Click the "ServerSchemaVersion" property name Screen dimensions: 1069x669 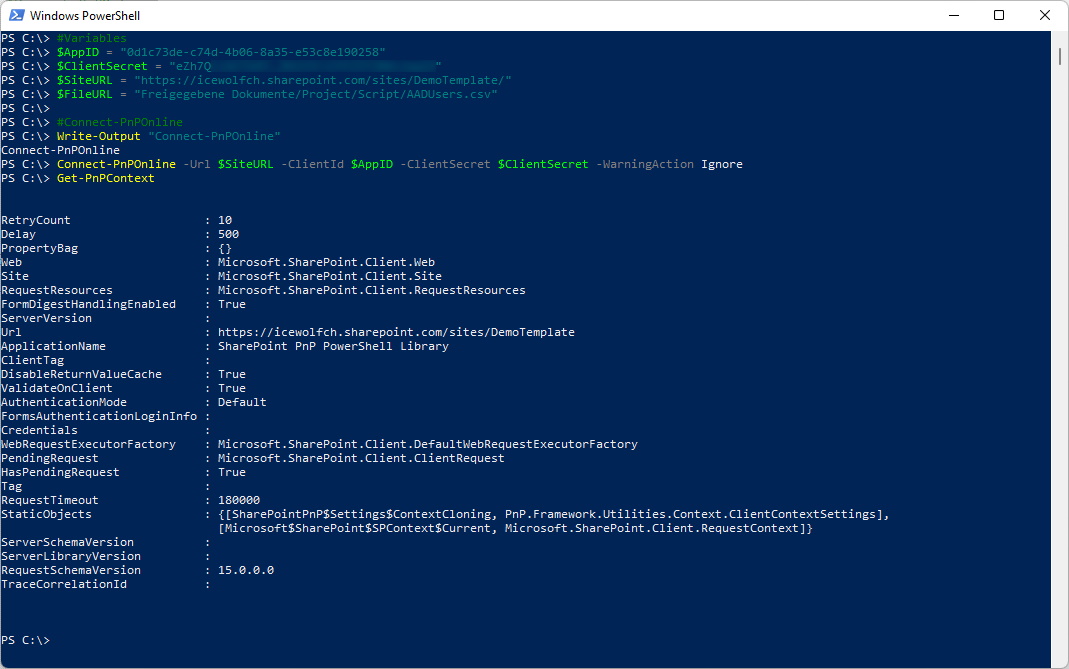pyautogui.click(x=67, y=542)
